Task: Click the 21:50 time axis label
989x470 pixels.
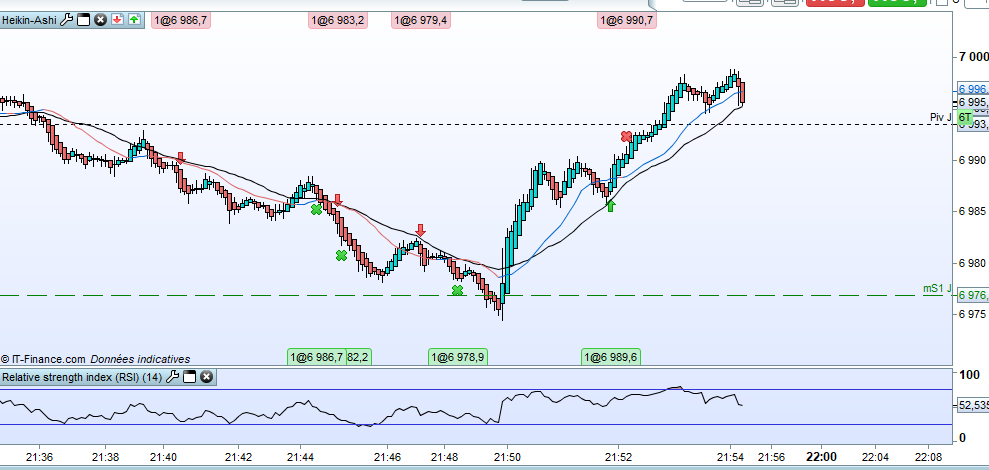Action: [508, 455]
